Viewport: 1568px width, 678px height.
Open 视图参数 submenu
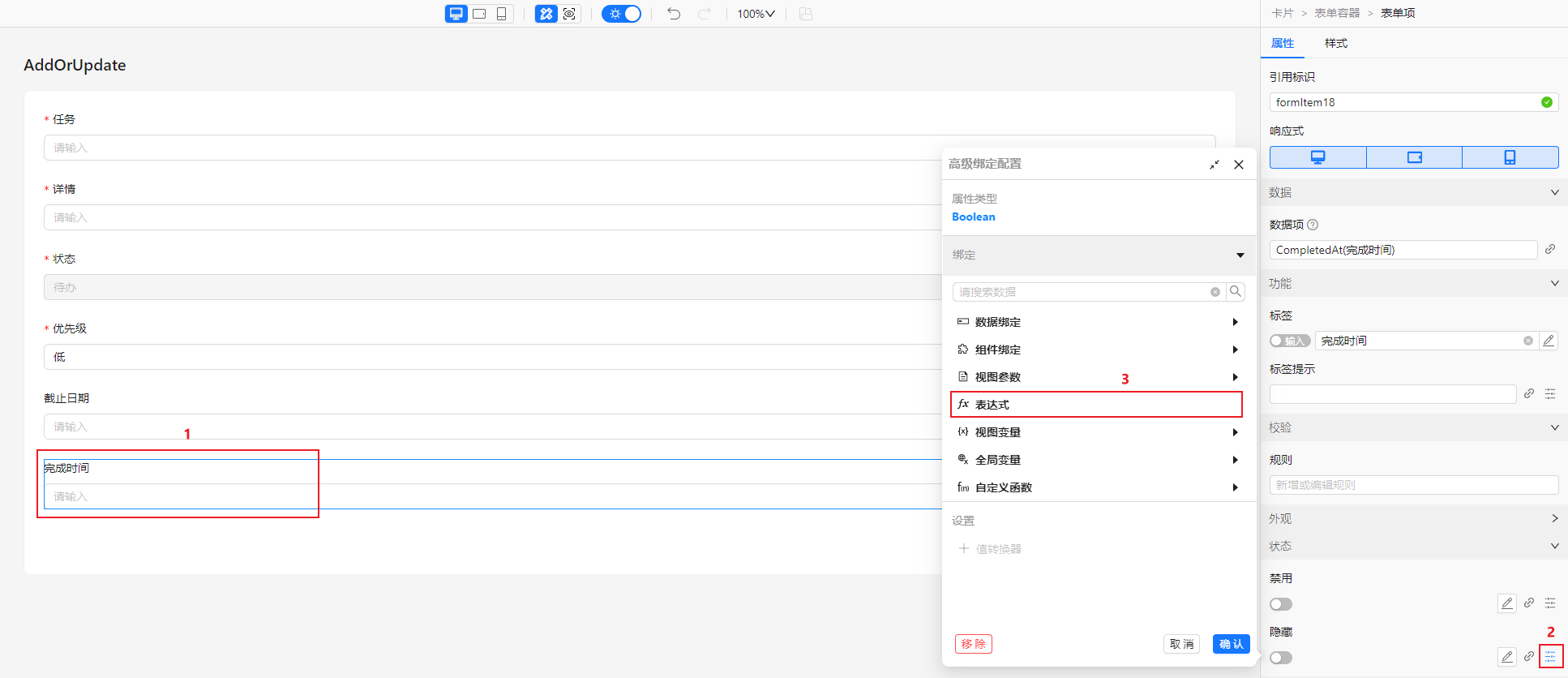pos(1096,377)
